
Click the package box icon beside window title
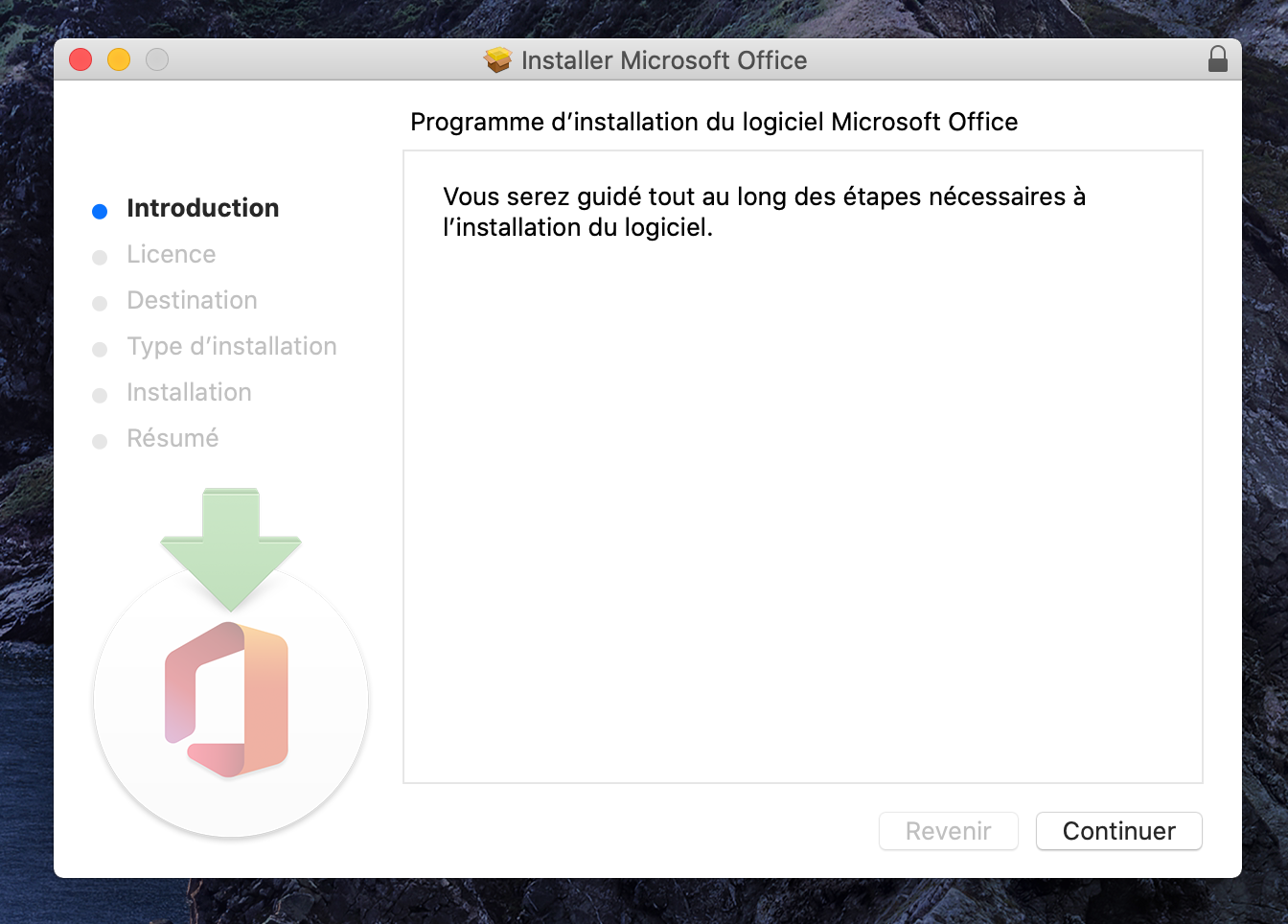point(497,60)
